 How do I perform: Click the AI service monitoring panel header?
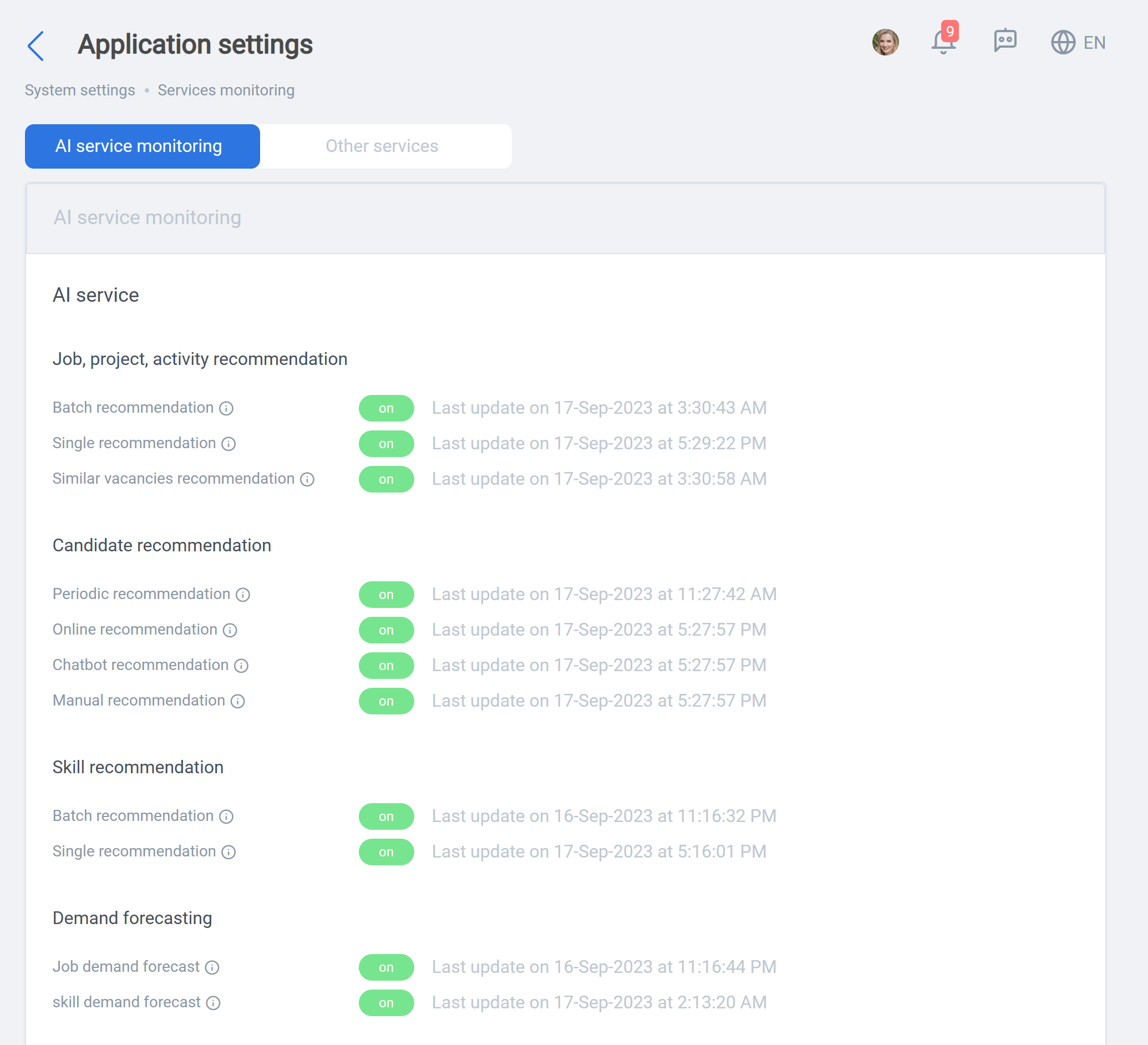[x=565, y=218]
